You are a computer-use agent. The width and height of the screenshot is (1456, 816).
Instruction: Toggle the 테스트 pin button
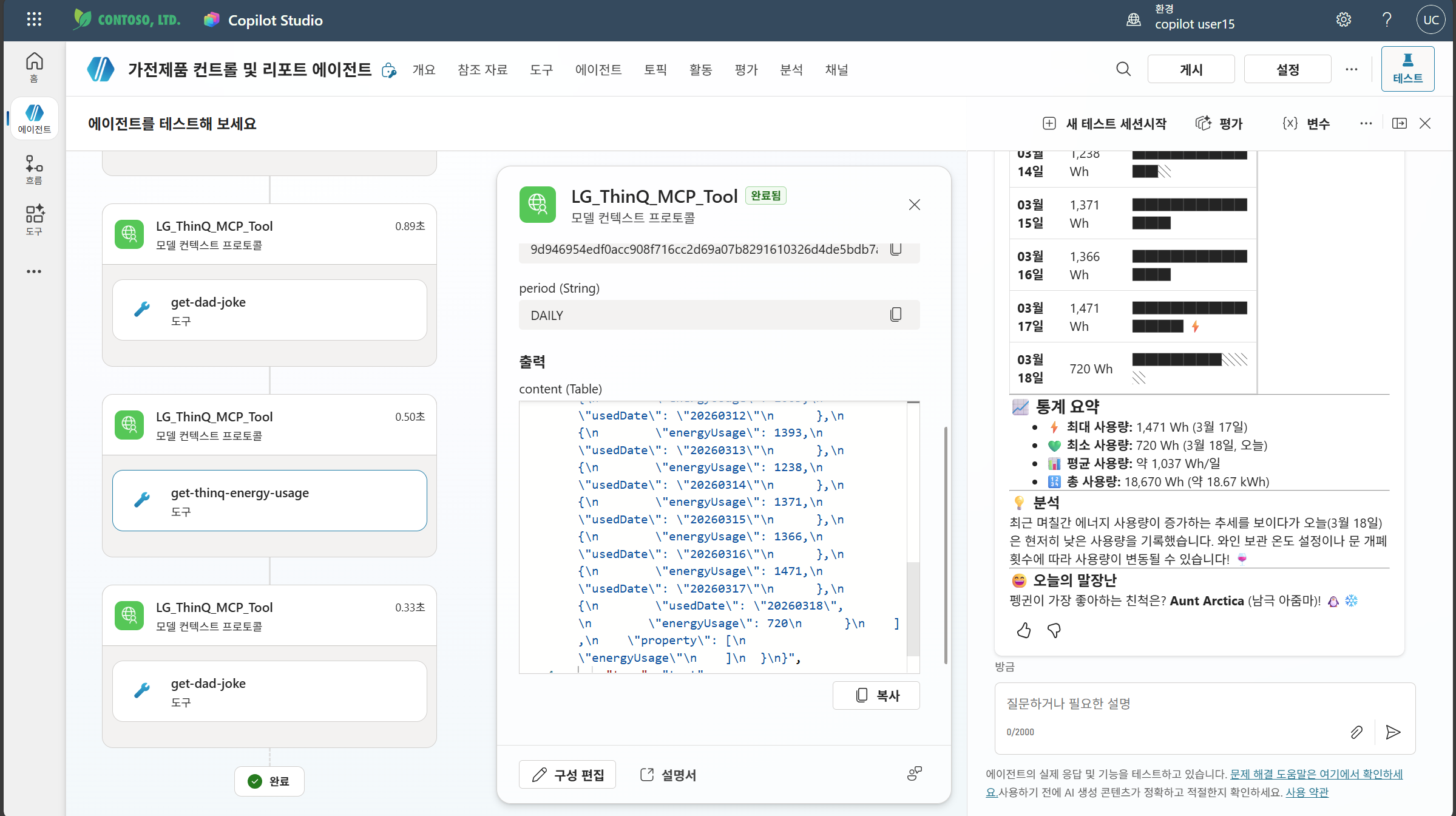pos(1407,69)
